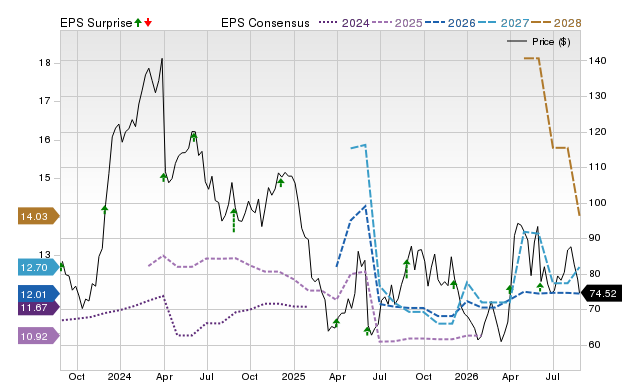Click the 2026 label on the time axis
The image size is (640, 382).
point(467,376)
